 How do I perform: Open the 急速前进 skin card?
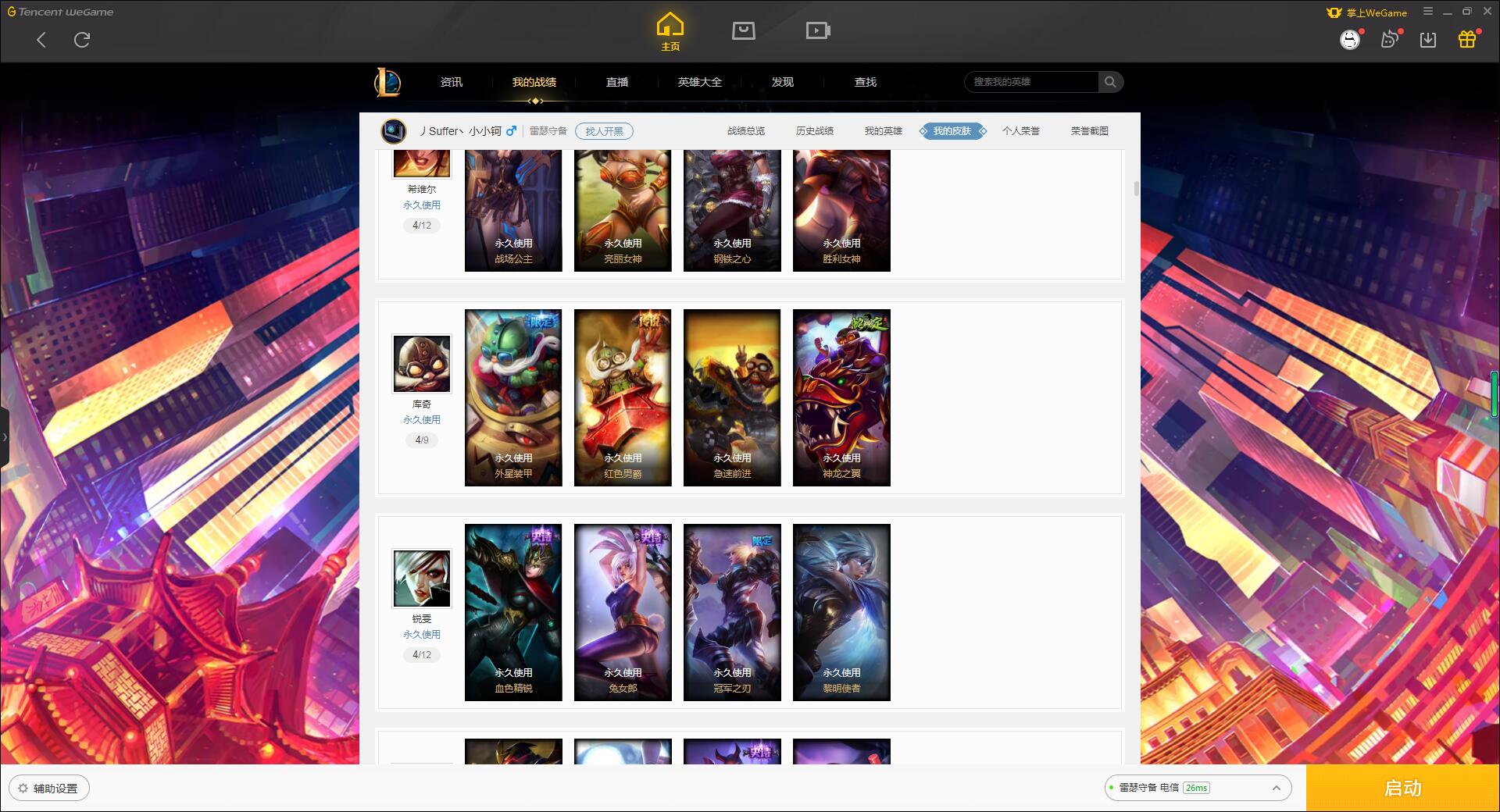click(732, 397)
